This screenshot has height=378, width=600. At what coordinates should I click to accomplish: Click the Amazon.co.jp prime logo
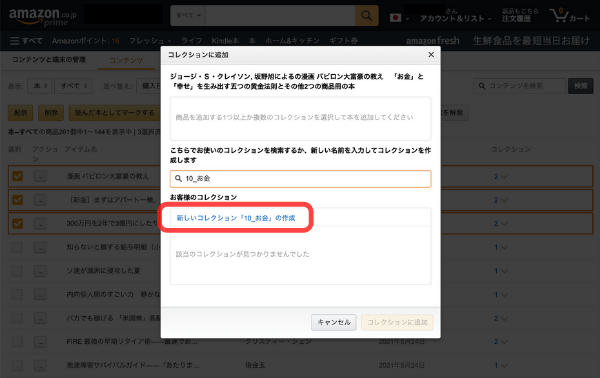tap(42, 16)
